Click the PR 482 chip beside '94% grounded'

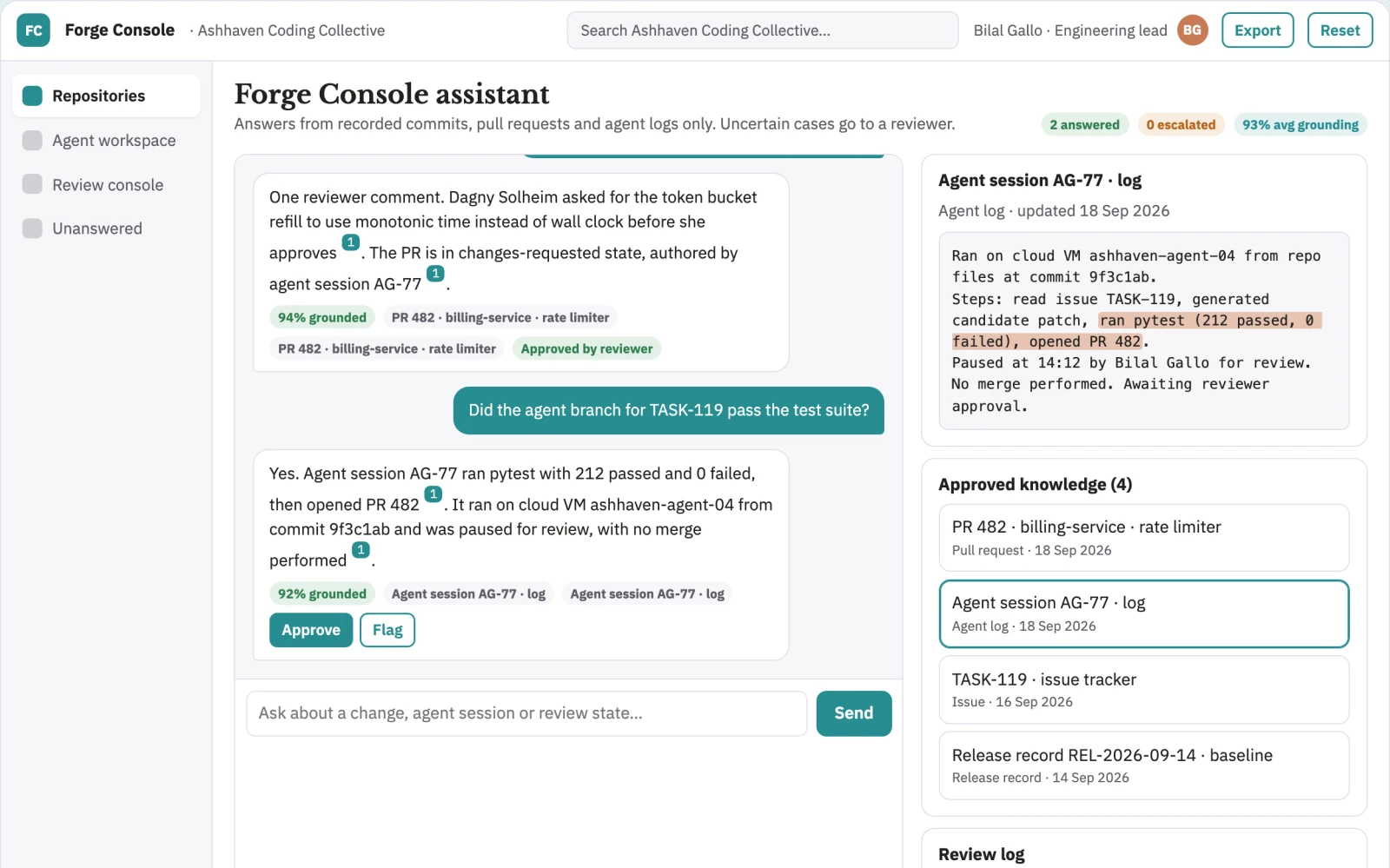500,318
